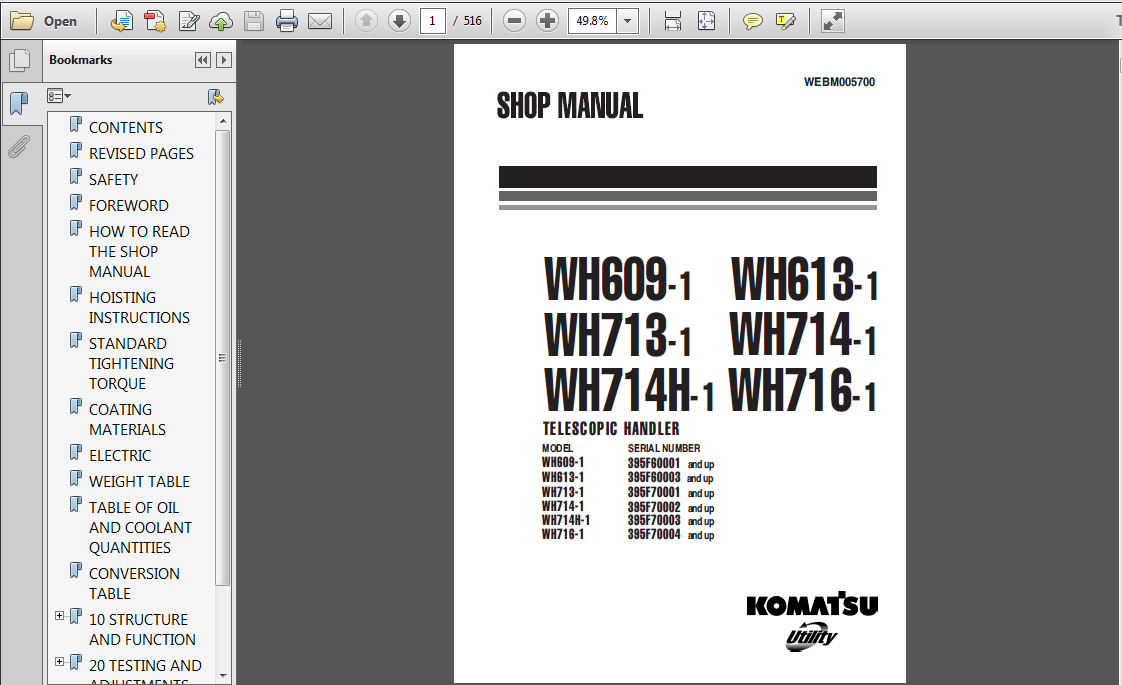Click bookmarks scrollbar up arrow

[223, 120]
